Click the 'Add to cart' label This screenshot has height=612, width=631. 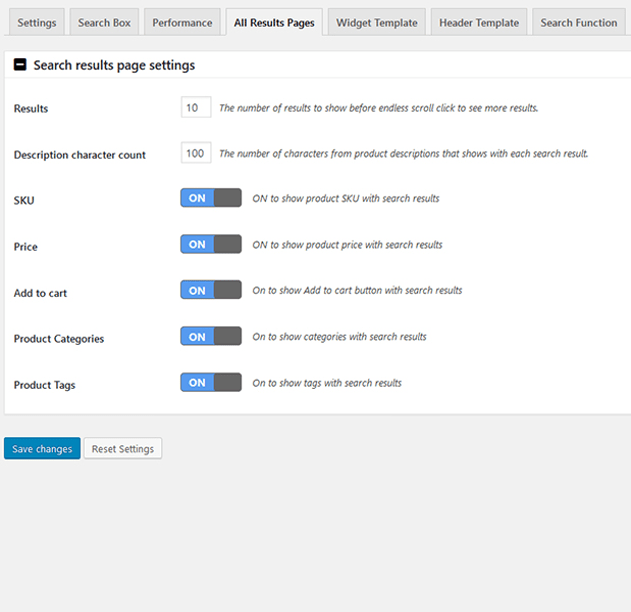[40, 293]
